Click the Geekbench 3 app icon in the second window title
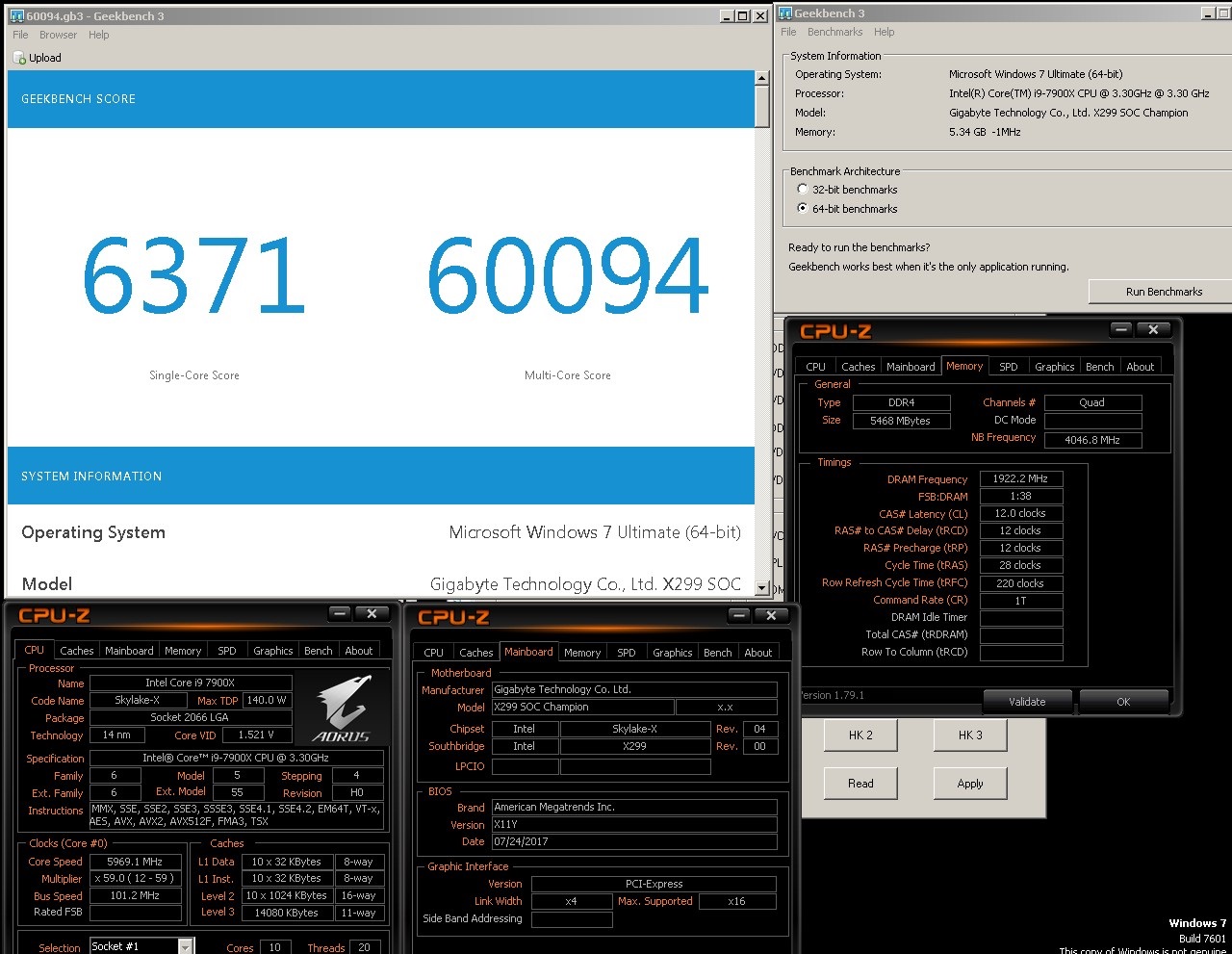 784,13
